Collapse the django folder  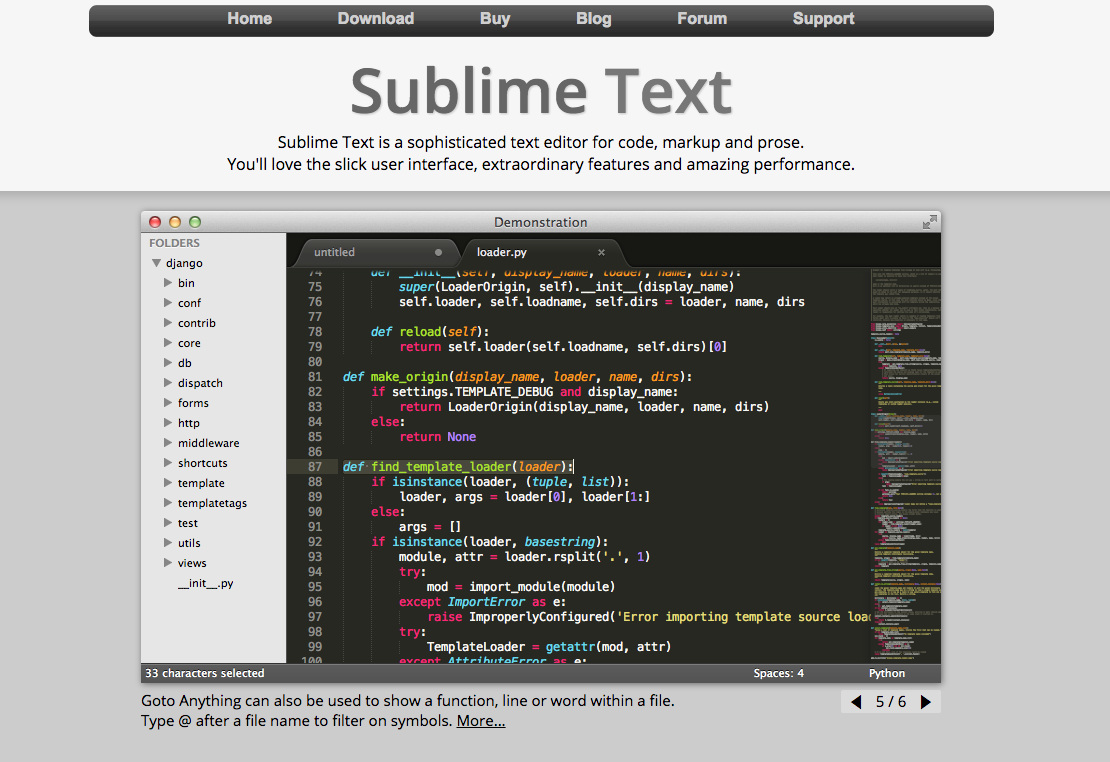coord(156,263)
